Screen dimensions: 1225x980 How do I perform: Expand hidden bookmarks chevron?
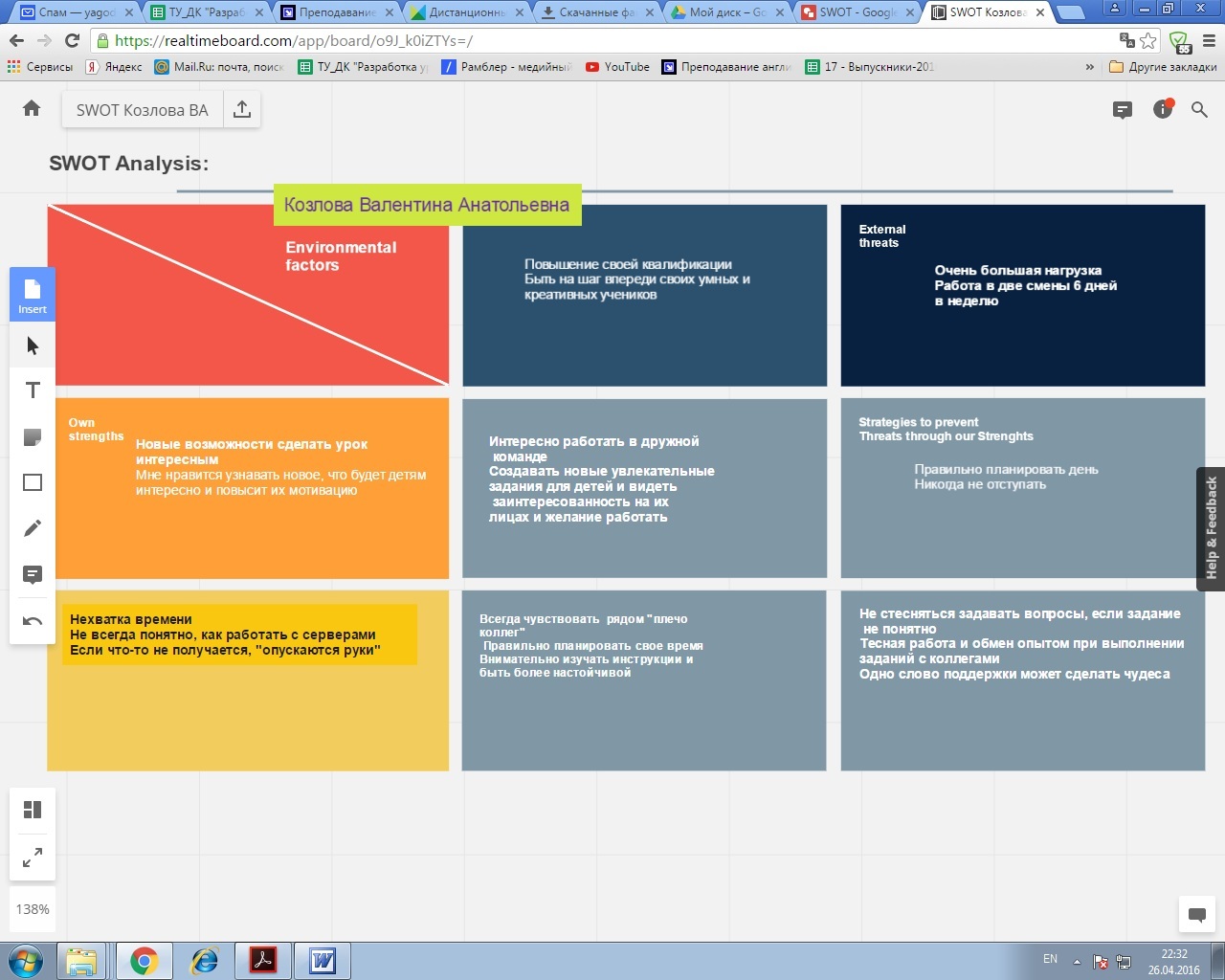[x=1089, y=67]
